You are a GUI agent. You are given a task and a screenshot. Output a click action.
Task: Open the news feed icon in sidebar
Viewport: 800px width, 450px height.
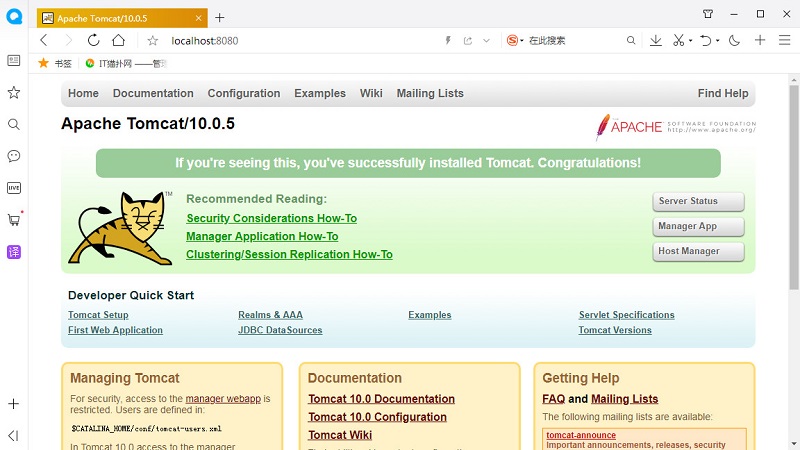point(14,61)
